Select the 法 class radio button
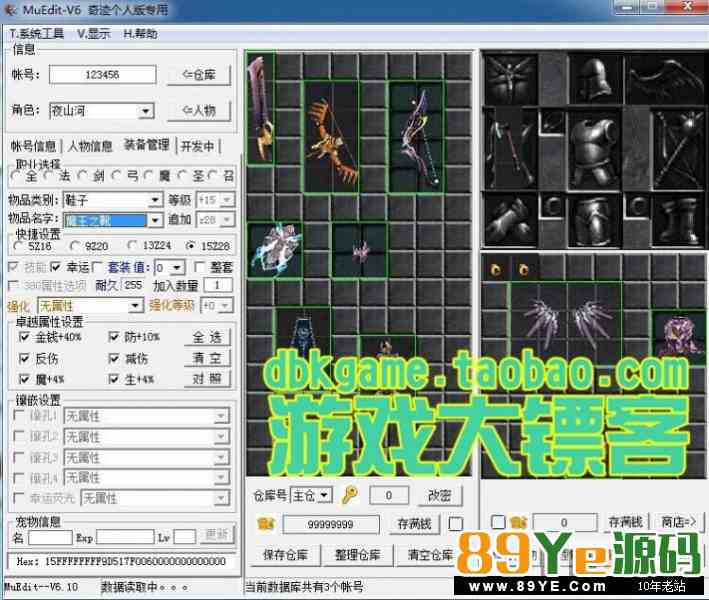The height and width of the screenshot is (600, 709). tap(50, 176)
